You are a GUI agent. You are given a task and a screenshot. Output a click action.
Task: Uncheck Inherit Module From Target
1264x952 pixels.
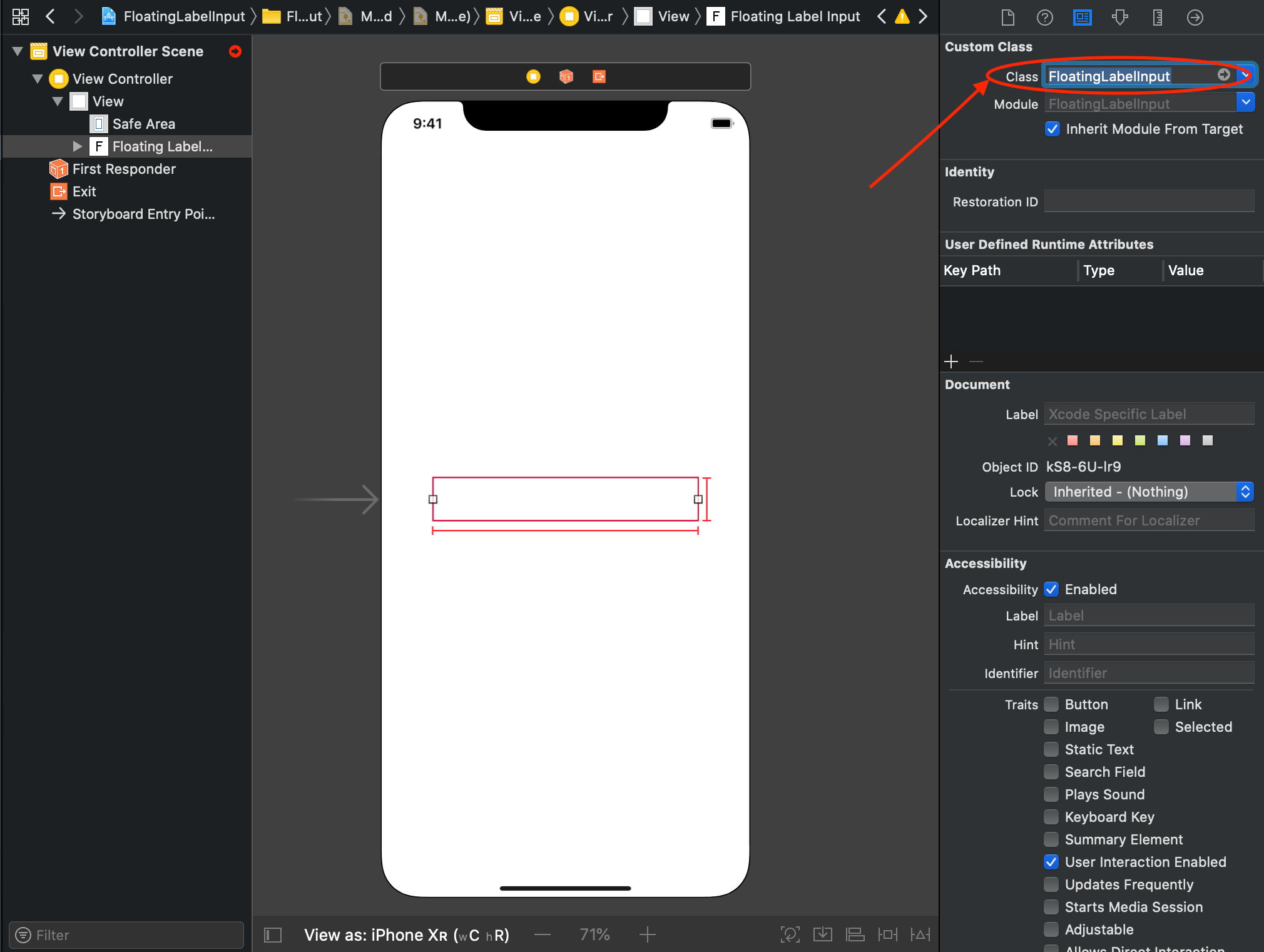click(1052, 129)
